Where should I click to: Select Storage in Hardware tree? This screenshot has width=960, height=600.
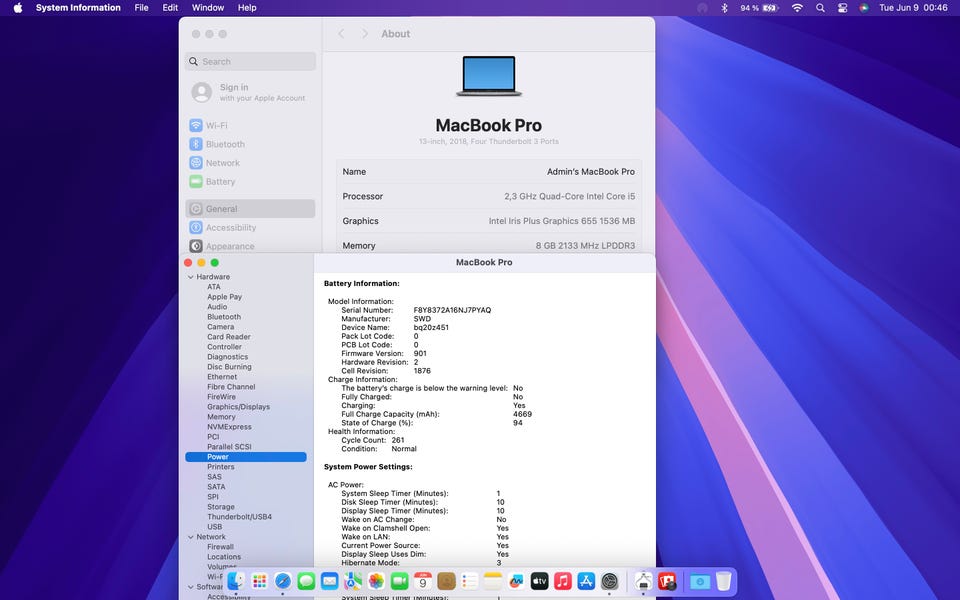tap(220, 507)
